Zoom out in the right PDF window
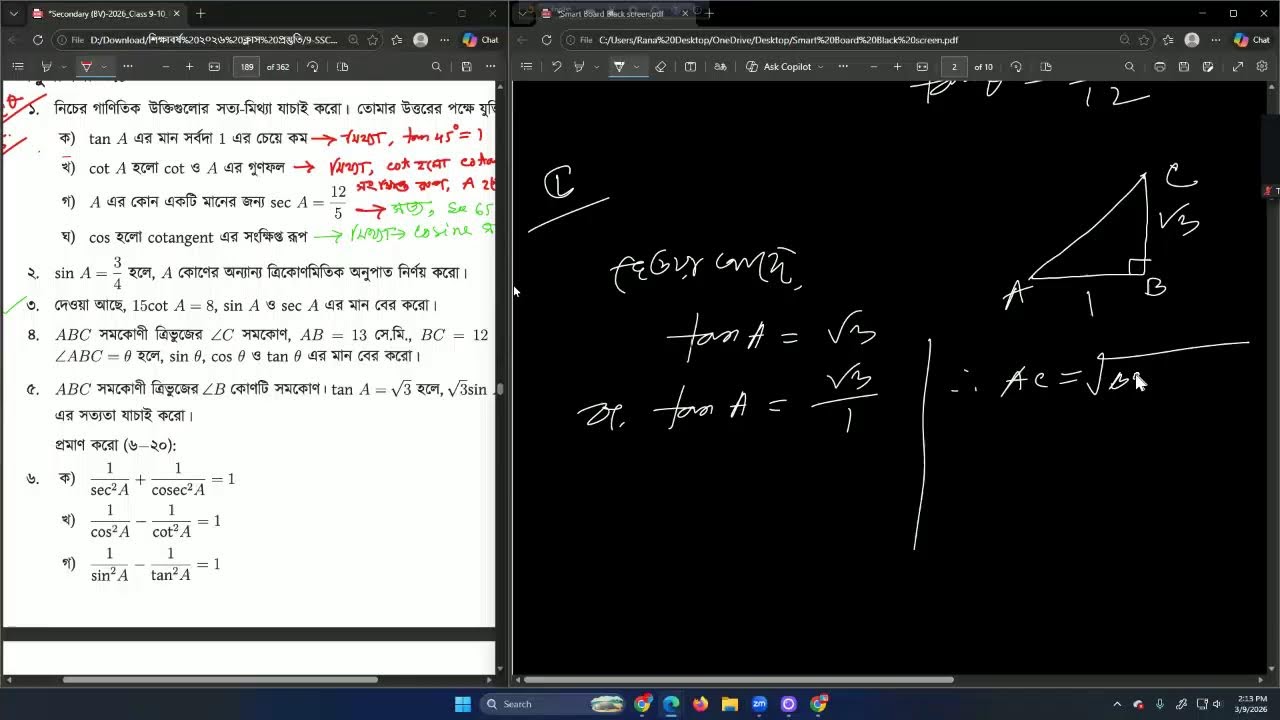 coord(874,66)
